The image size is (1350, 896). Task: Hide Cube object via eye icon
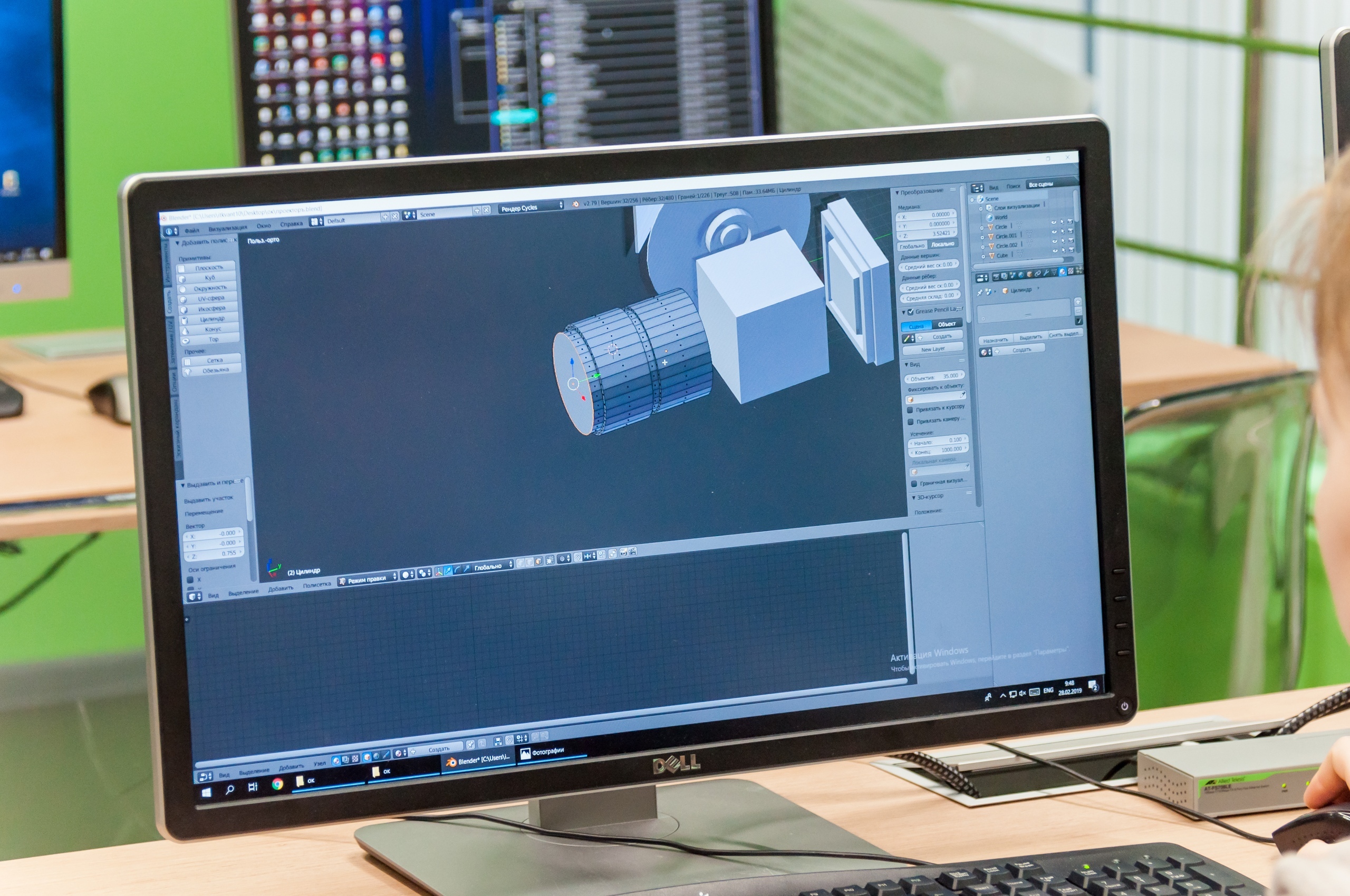click(x=1056, y=250)
